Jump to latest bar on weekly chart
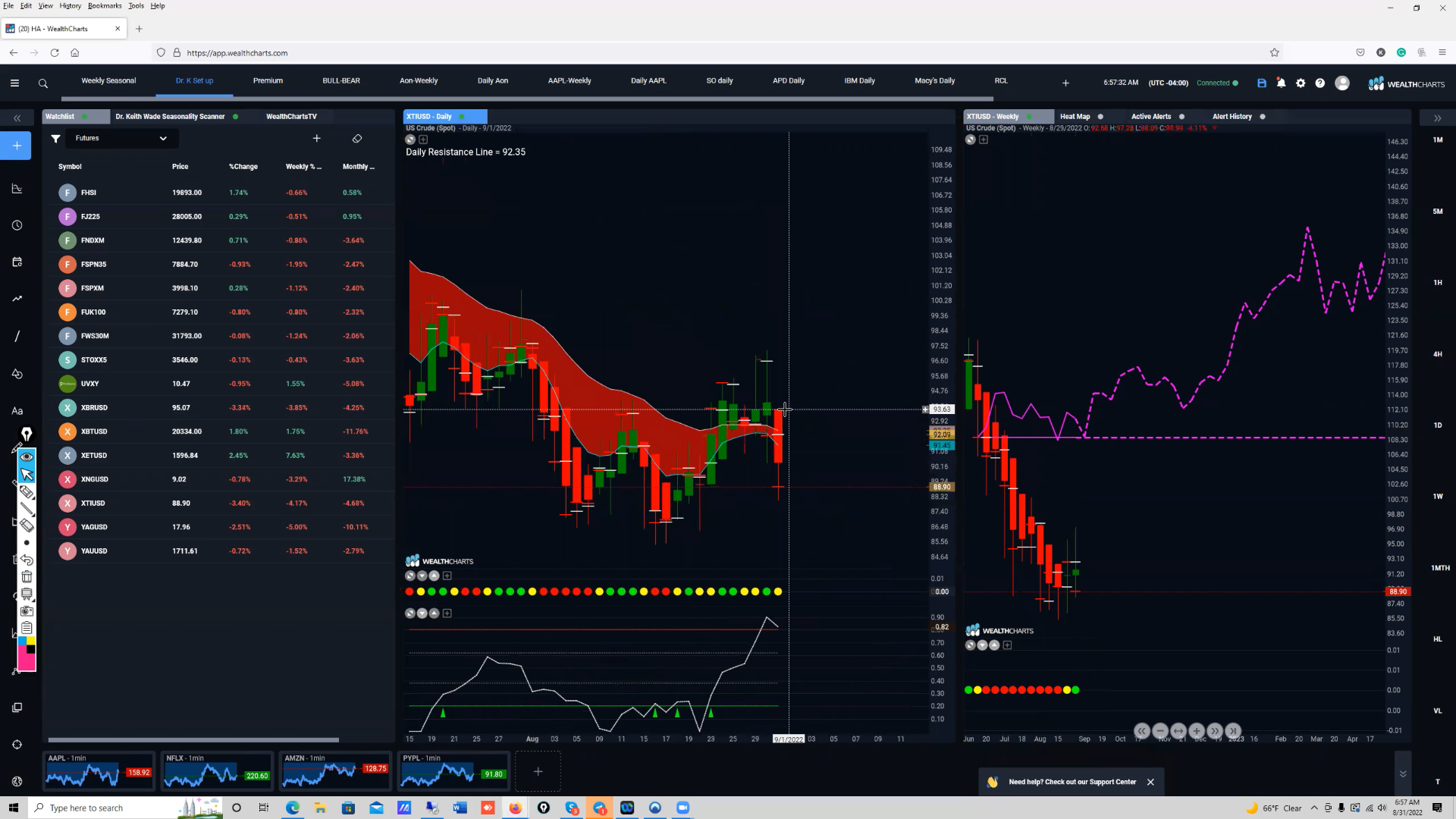Image resolution: width=1456 pixels, height=819 pixels. [1233, 731]
